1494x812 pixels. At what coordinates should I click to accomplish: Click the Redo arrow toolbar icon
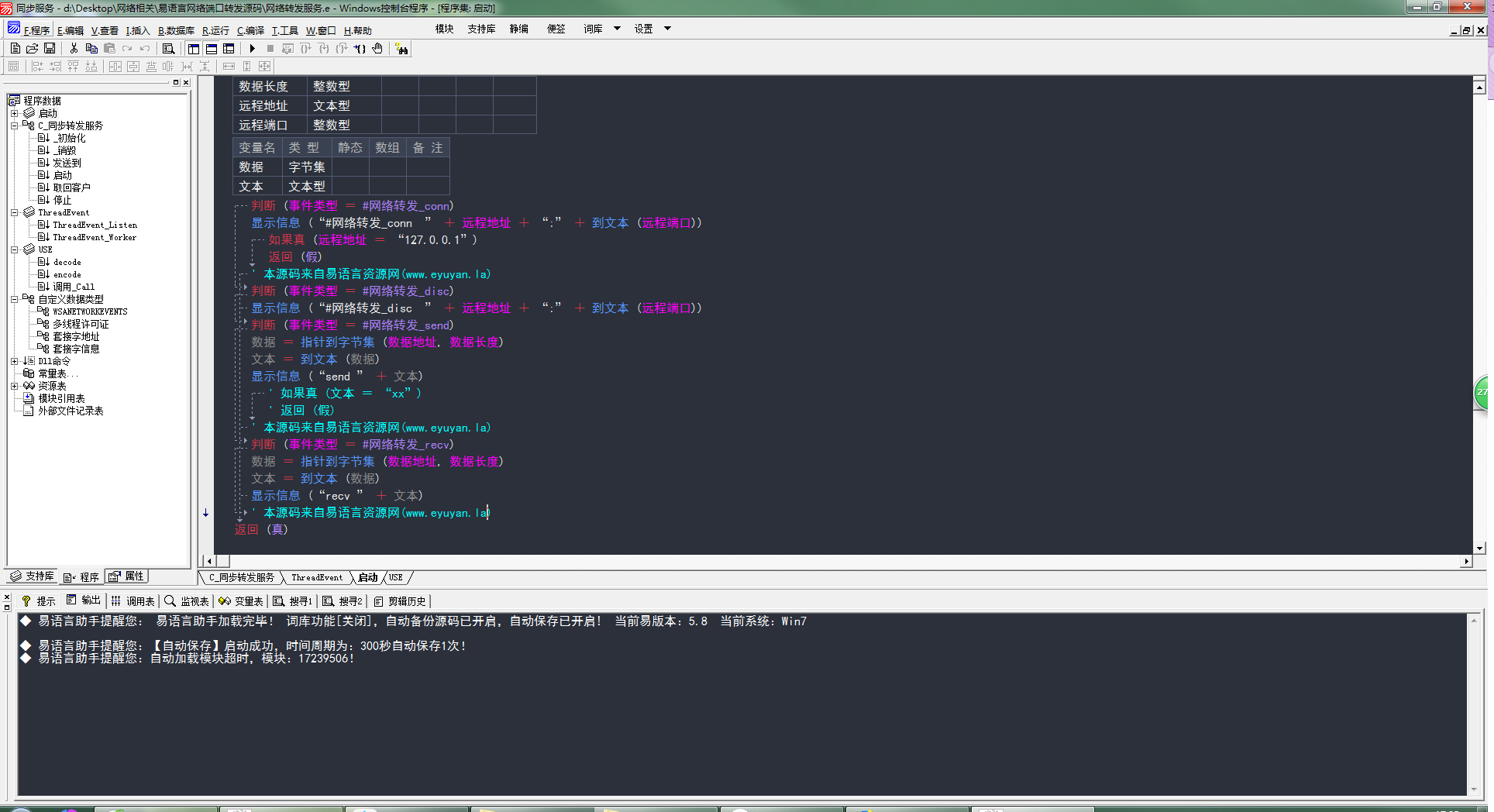(127, 48)
